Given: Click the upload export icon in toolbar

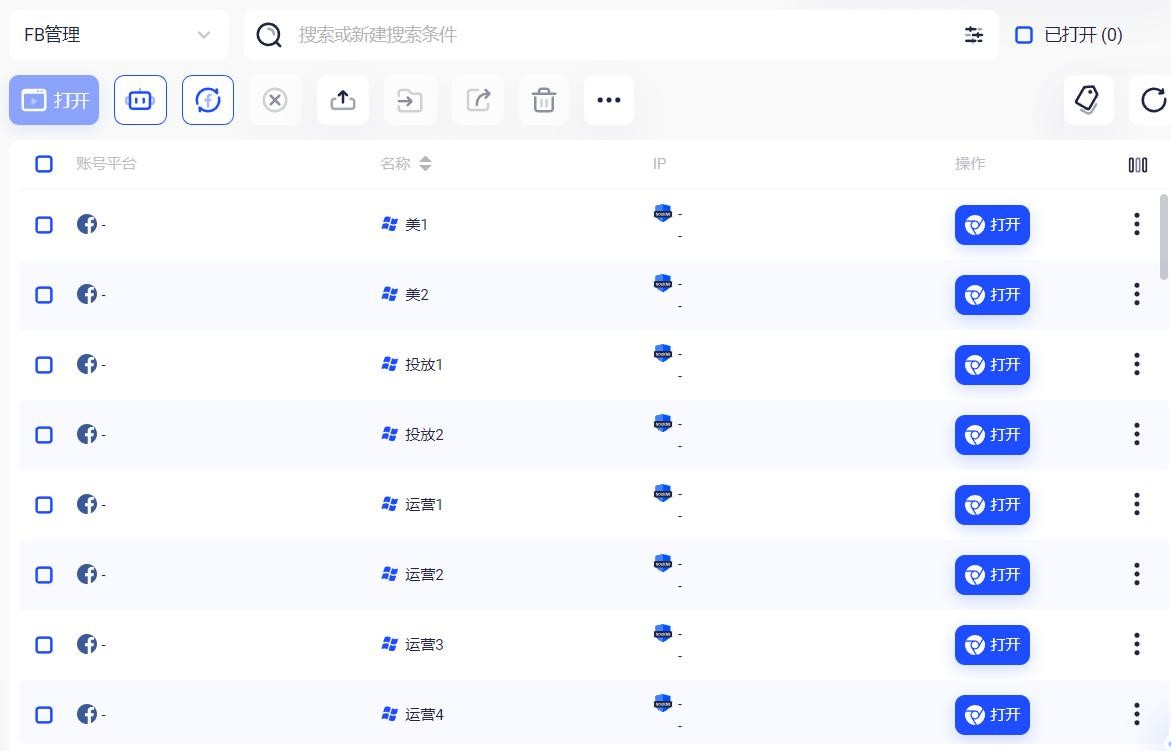Looking at the screenshot, I should (x=343, y=100).
